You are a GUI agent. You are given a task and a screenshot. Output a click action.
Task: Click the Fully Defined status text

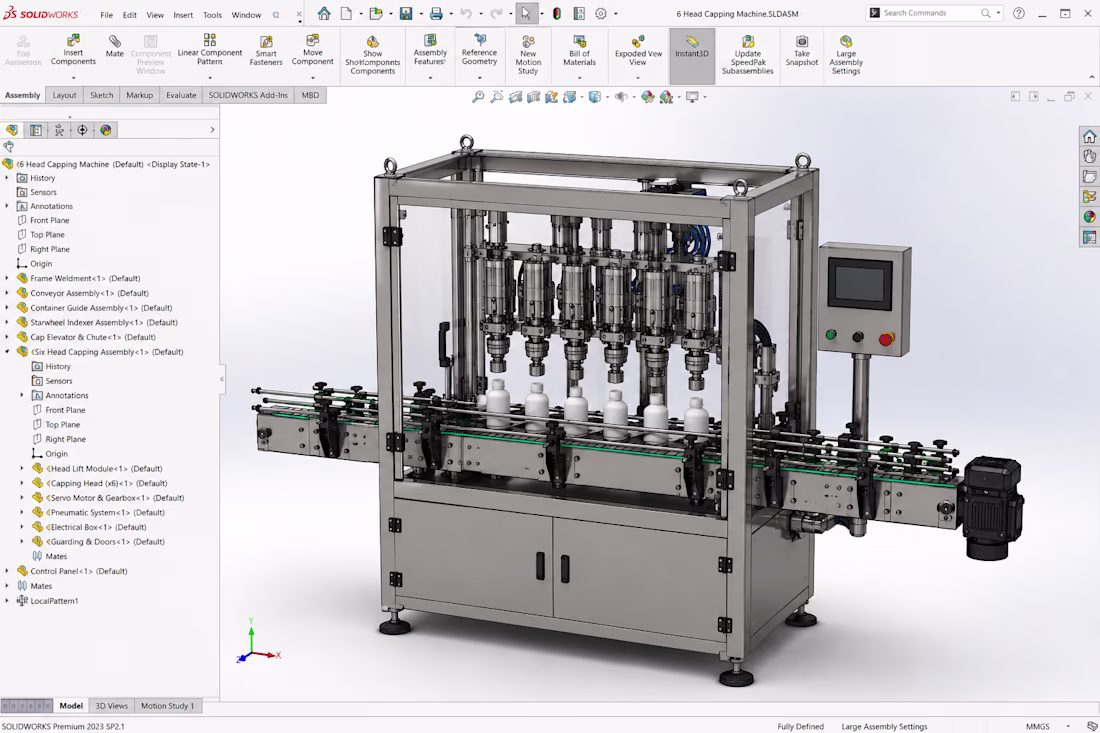(x=800, y=727)
